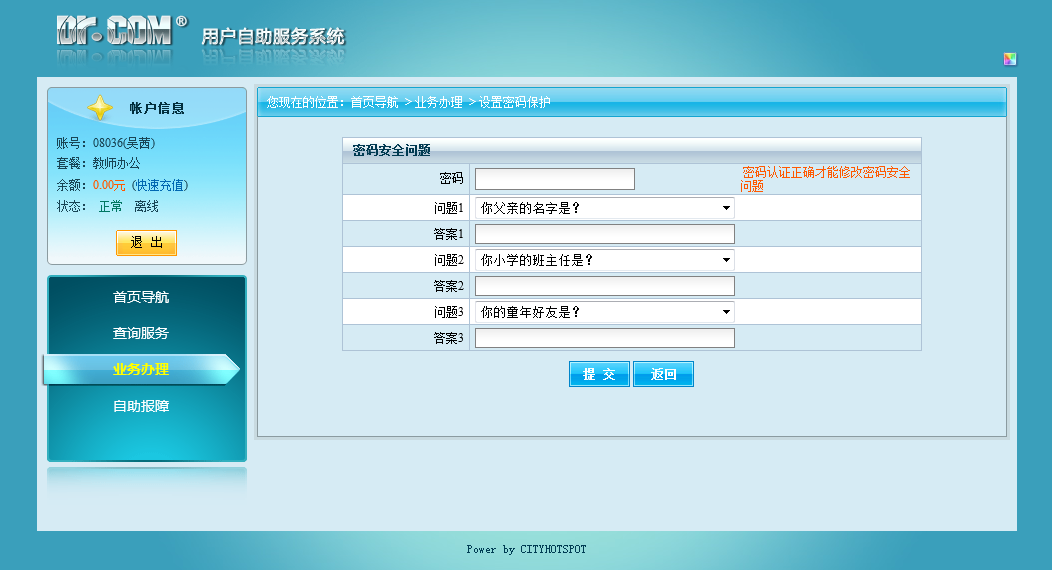Image resolution: width=1052 pixels, height=570 pixels.
Task: Open 首页导航 in the sidebar menu
Action: (141, 298)
